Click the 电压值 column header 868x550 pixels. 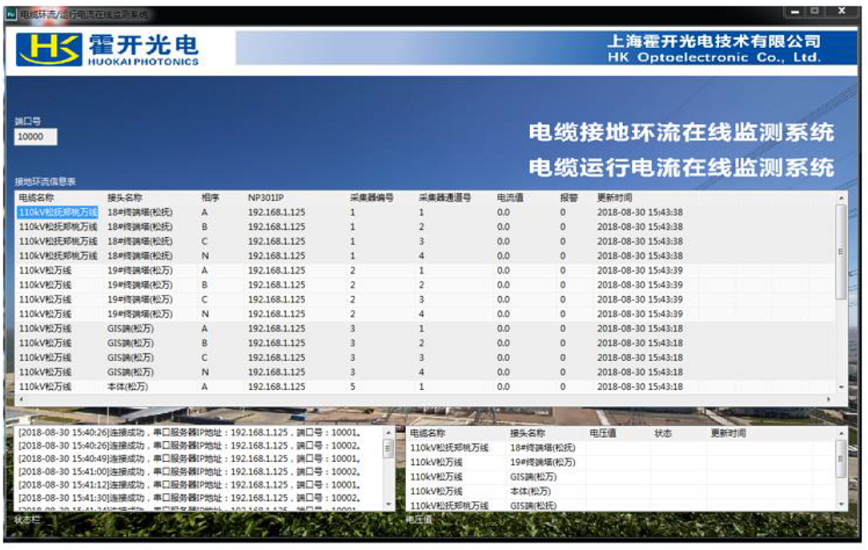[x=603, y=433]
